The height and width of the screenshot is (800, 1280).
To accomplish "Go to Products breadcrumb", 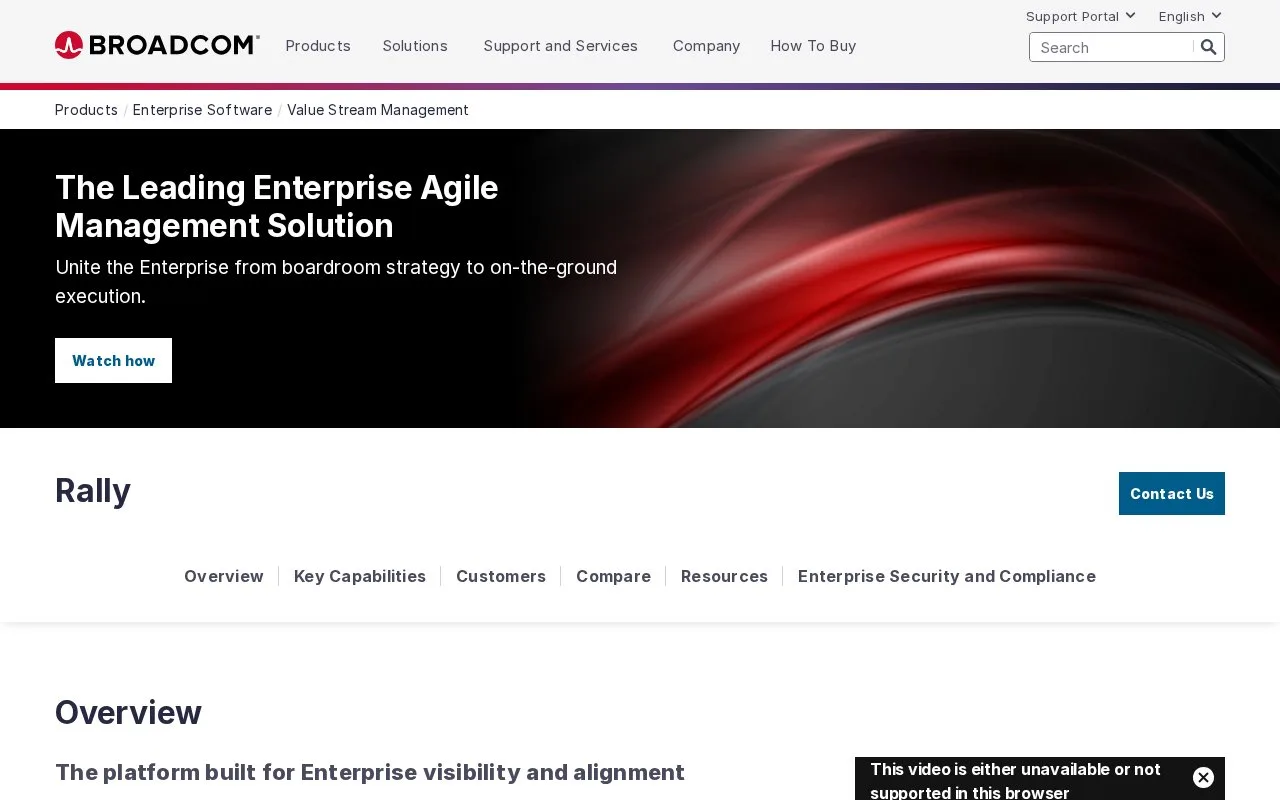I will pyautogui.click(x=86, y=110).
